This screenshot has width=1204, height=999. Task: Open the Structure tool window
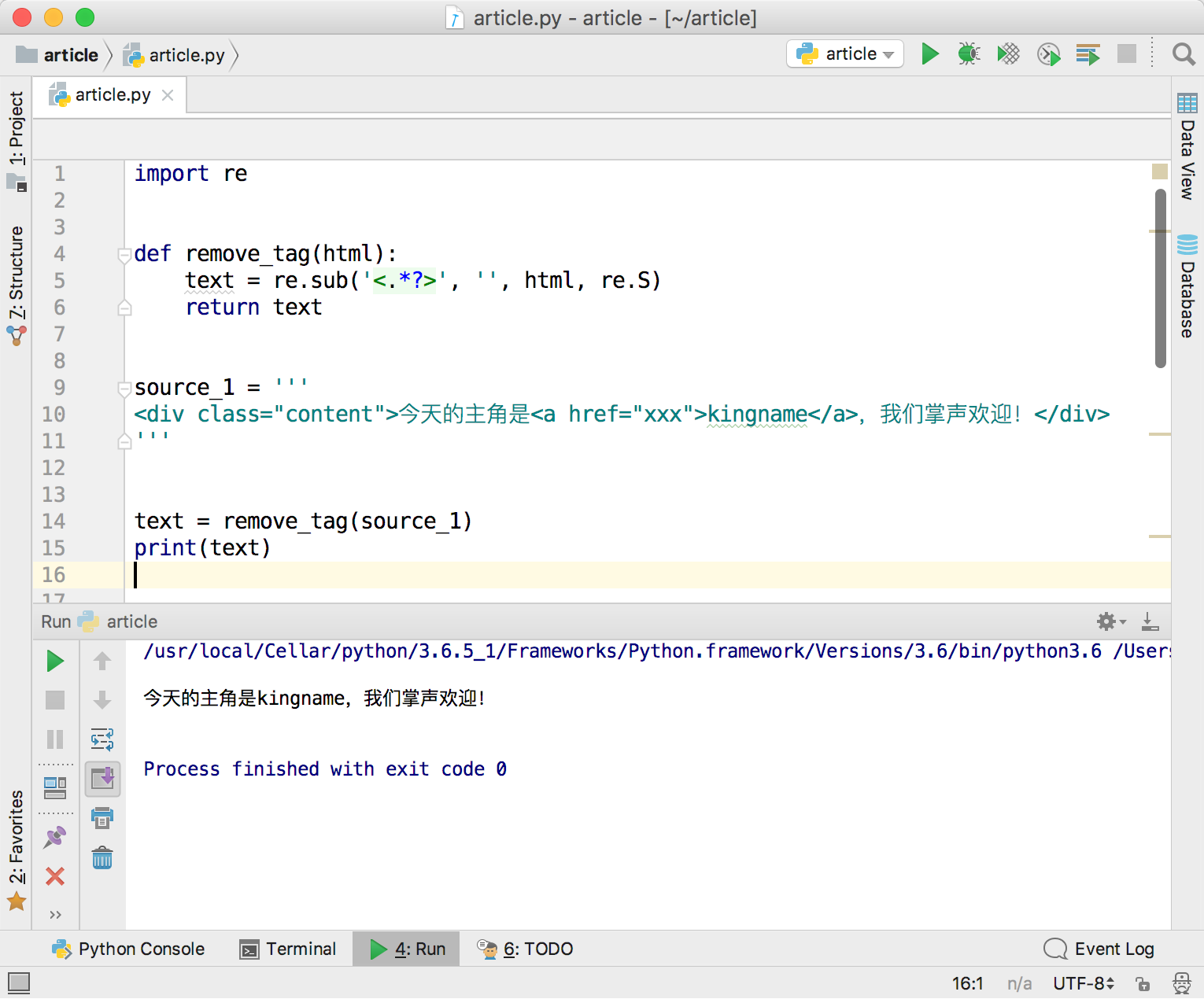point(17,285)
